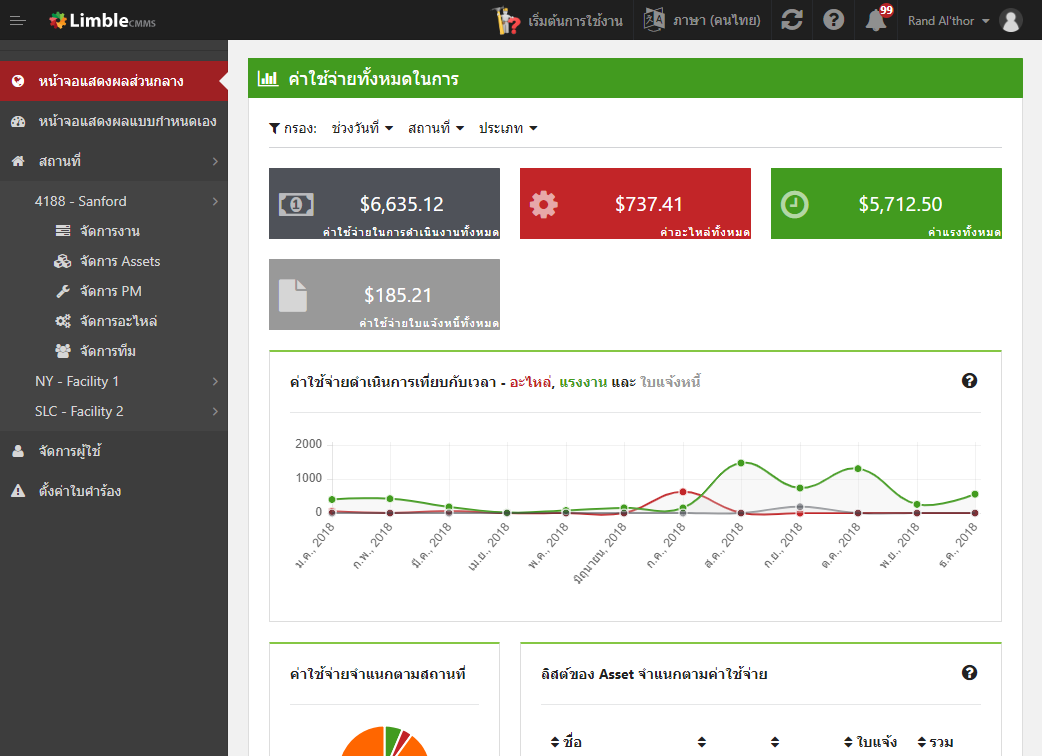Go to หน้าจอแสดงผลแบบกำหนดเอง dashboard
Viewport: 1042px width, 756px height.
click(x=114, y=122)
